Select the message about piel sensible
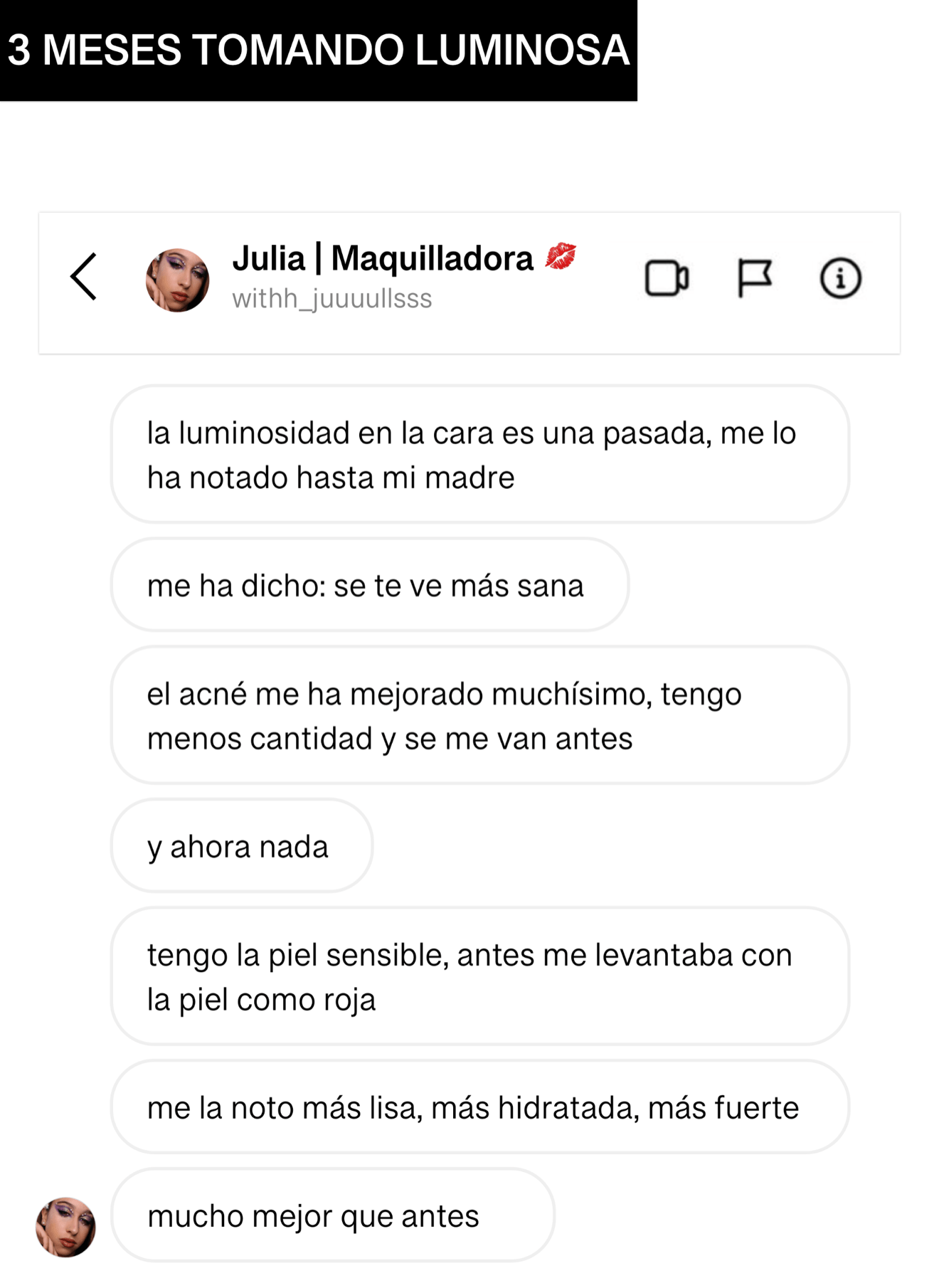 (479, 976)
